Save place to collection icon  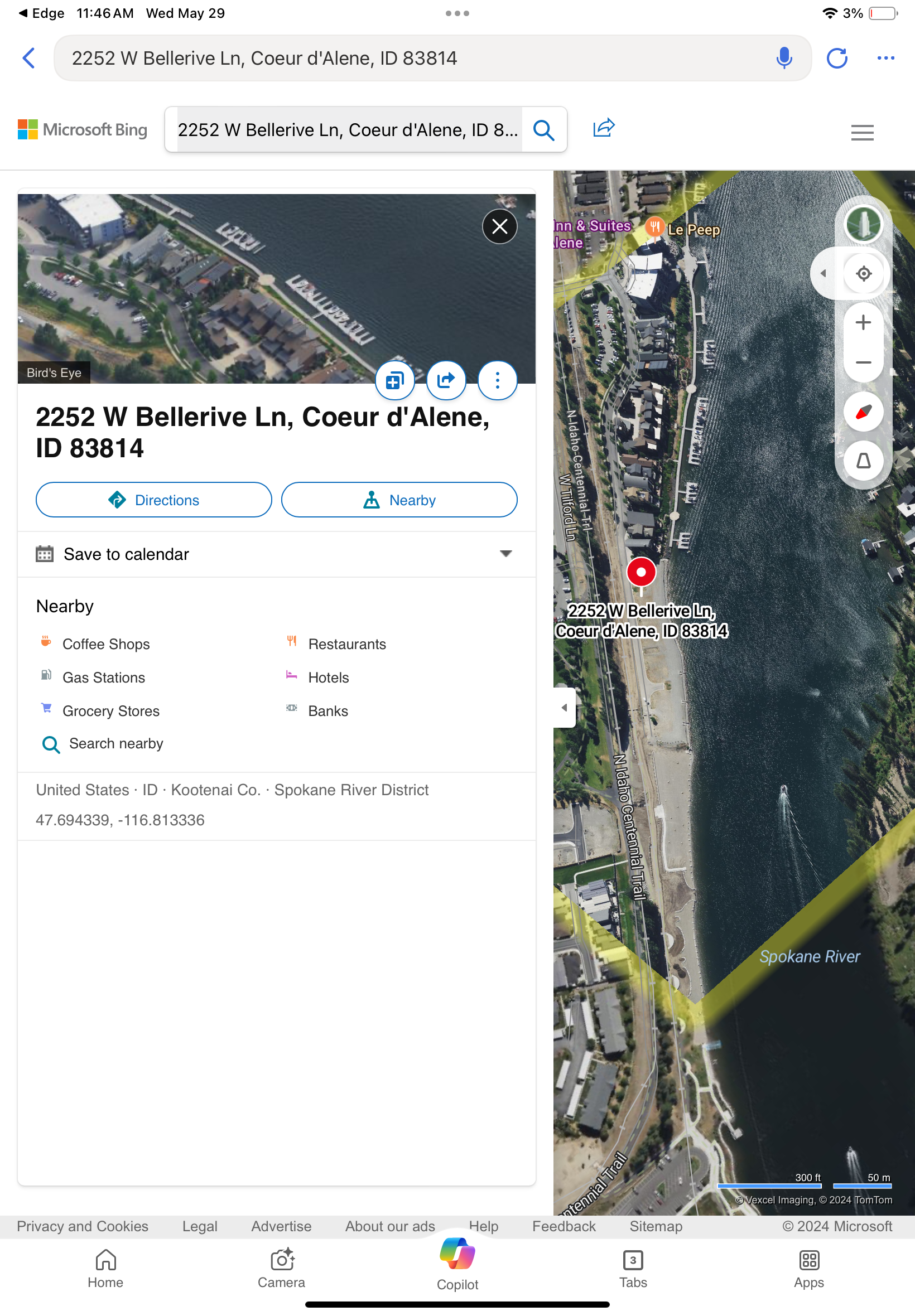point(394,380)
